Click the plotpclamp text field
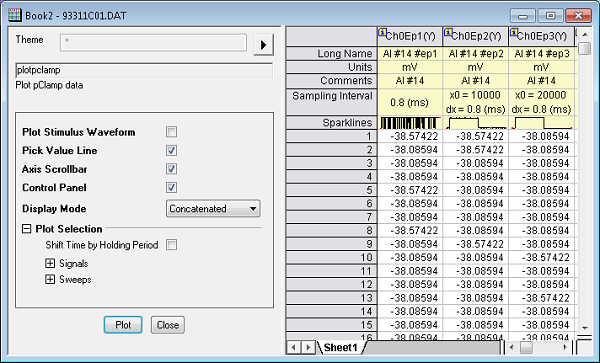The height and width of the screenshot is (363, 600). [144, 70]
